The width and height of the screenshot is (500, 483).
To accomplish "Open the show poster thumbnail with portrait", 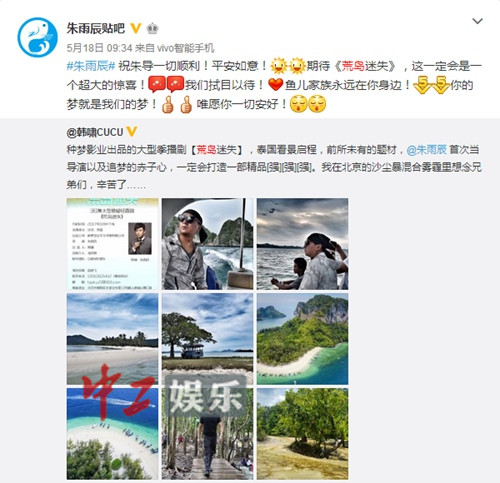I will click(x=112, y=244).
